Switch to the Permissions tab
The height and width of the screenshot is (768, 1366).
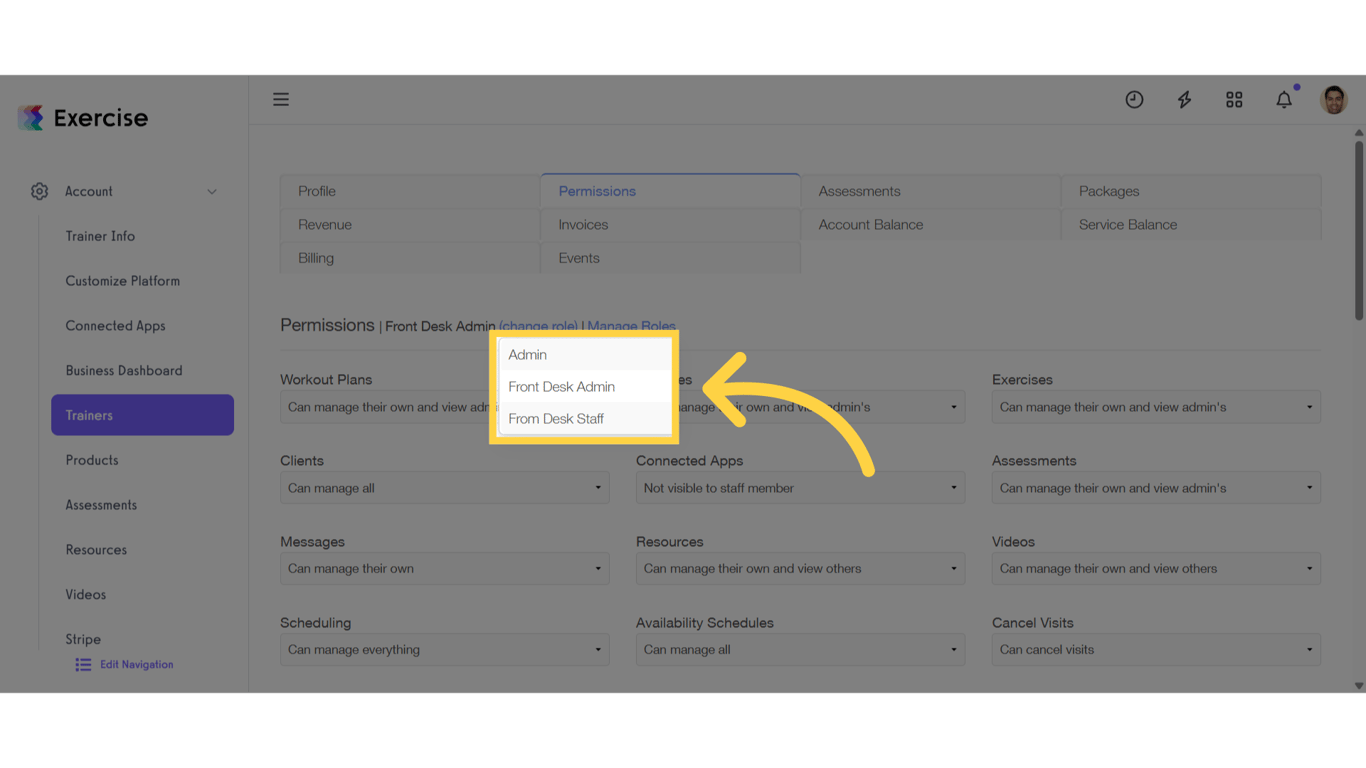point(670,191)
